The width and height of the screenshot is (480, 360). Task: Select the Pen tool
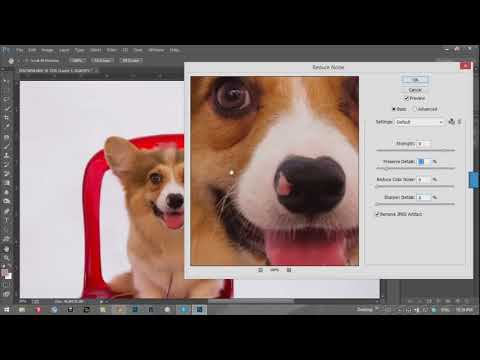[x=6, y=211]
